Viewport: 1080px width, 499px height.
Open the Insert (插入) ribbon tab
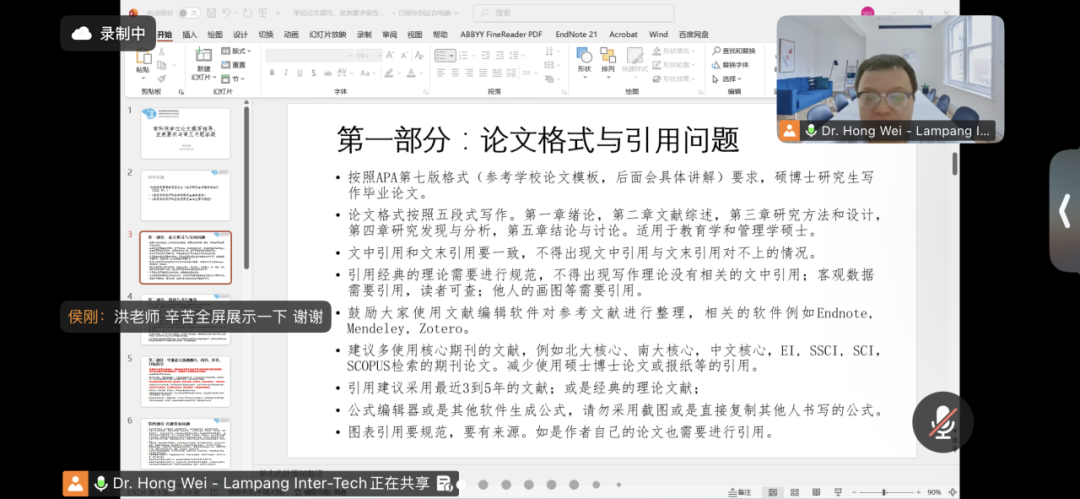tap(189, 34)
